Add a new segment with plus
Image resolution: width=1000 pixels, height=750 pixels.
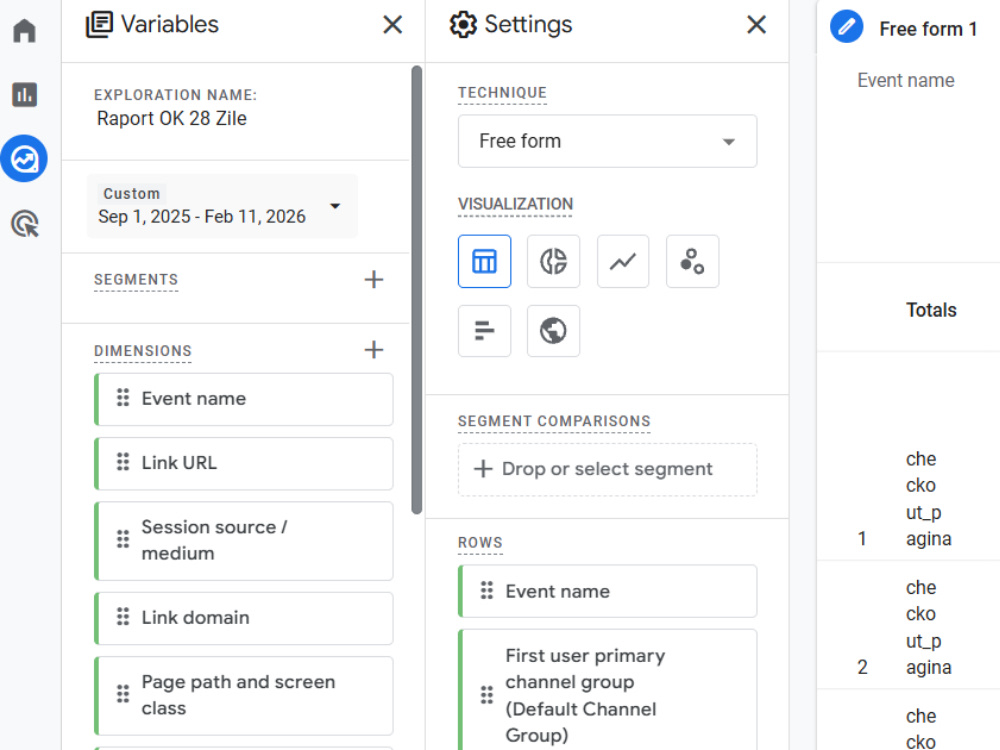(x=374, y=279)
